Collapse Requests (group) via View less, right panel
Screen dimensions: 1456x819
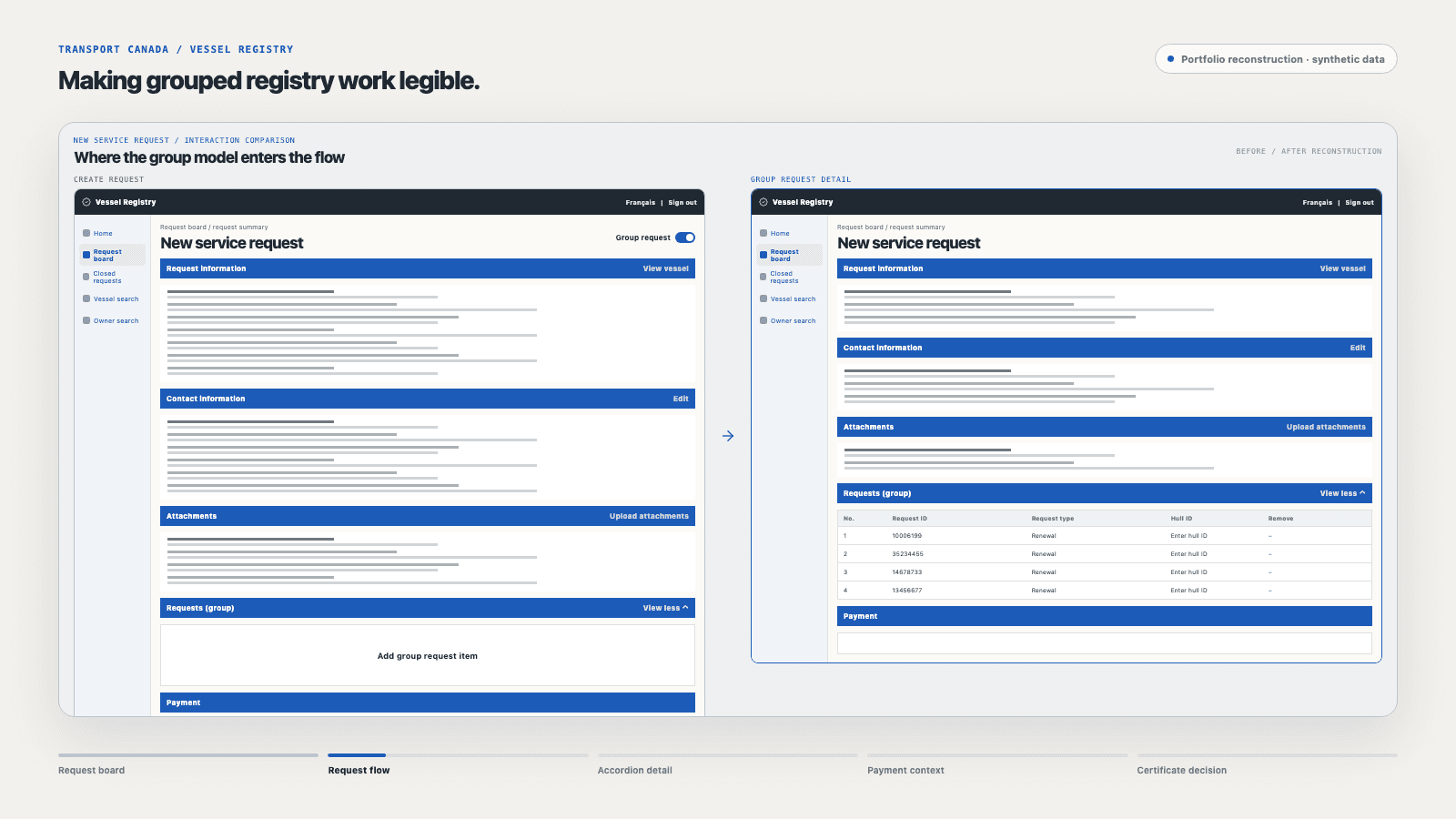(1343, 493)
